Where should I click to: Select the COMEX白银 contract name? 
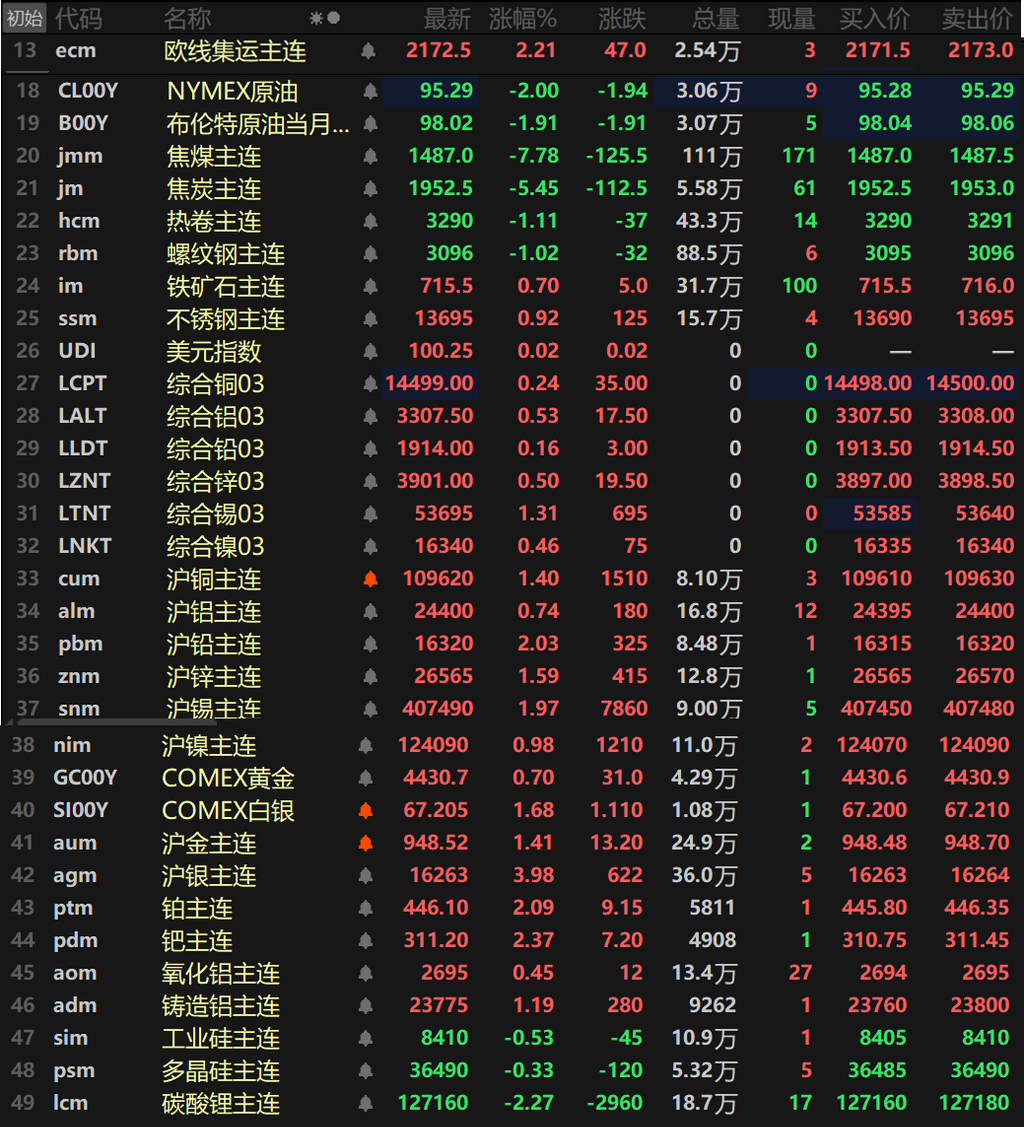click(229, 811)
